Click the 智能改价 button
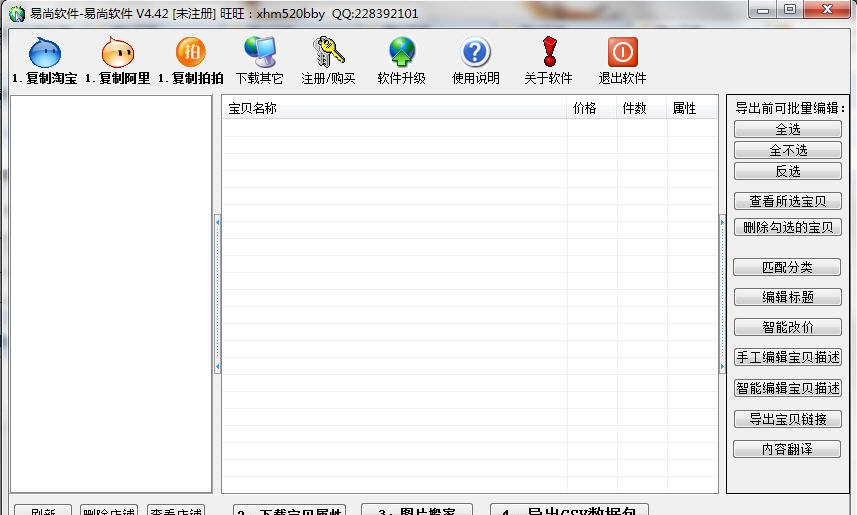The width and height of the screenshot is (857, 515). (788, 327)
